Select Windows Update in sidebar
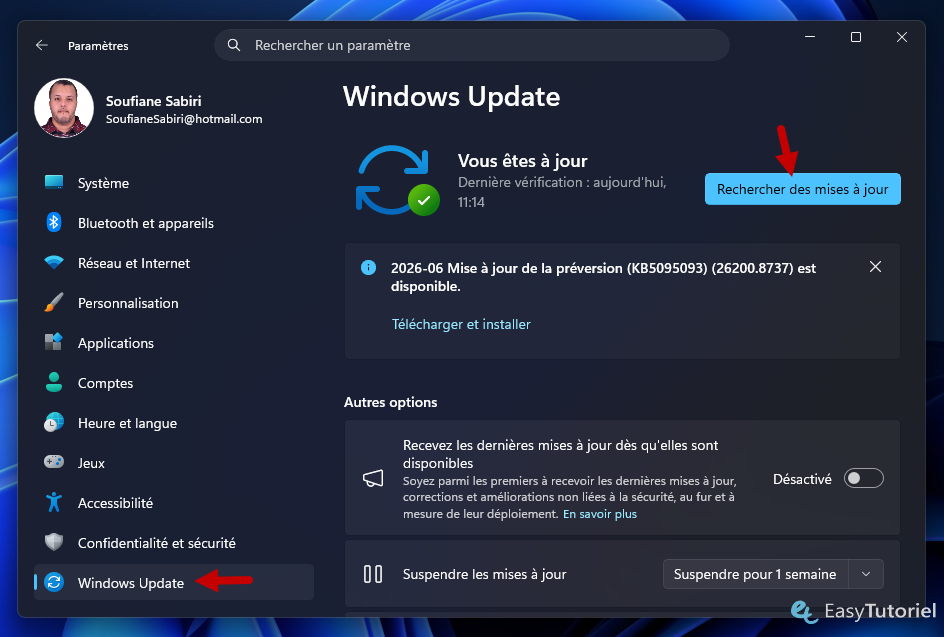 174,582
